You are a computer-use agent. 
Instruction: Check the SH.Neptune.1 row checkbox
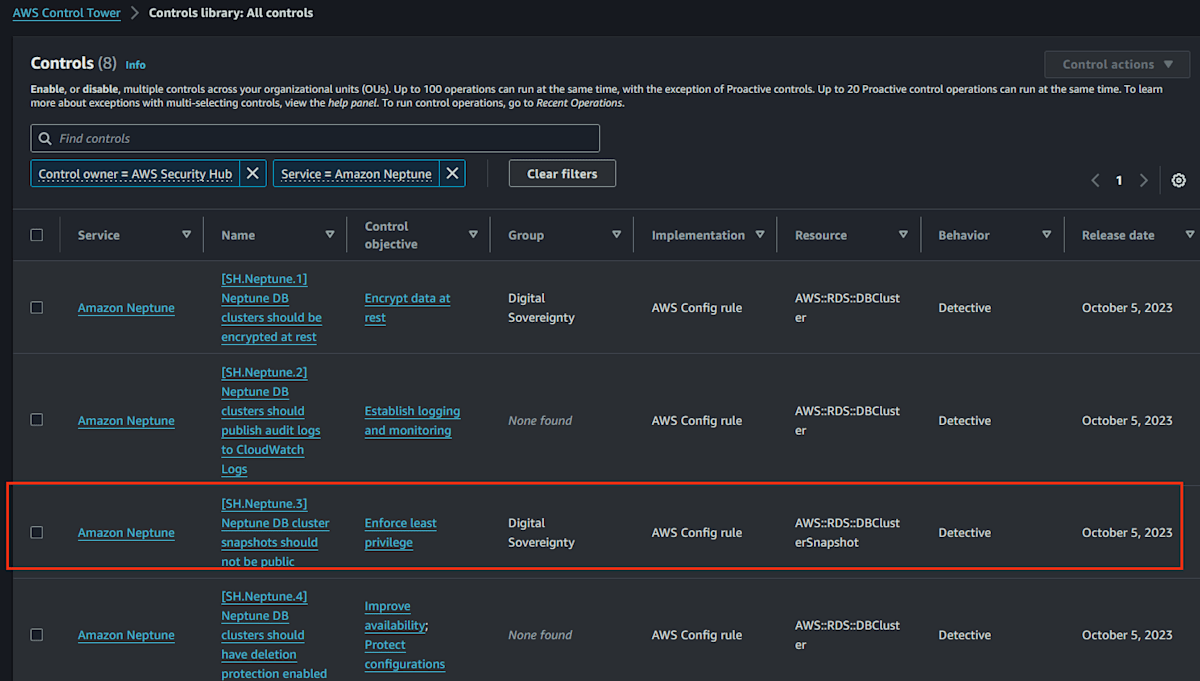(37, 308)
